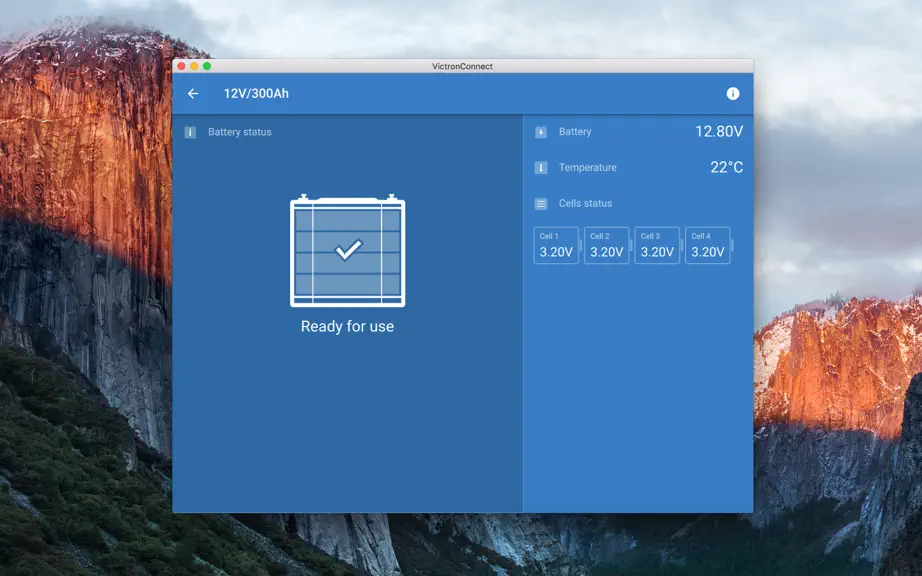This screenshot has width=922, height=576.
Task: Click the Temperature label
Action: (587, 168)
